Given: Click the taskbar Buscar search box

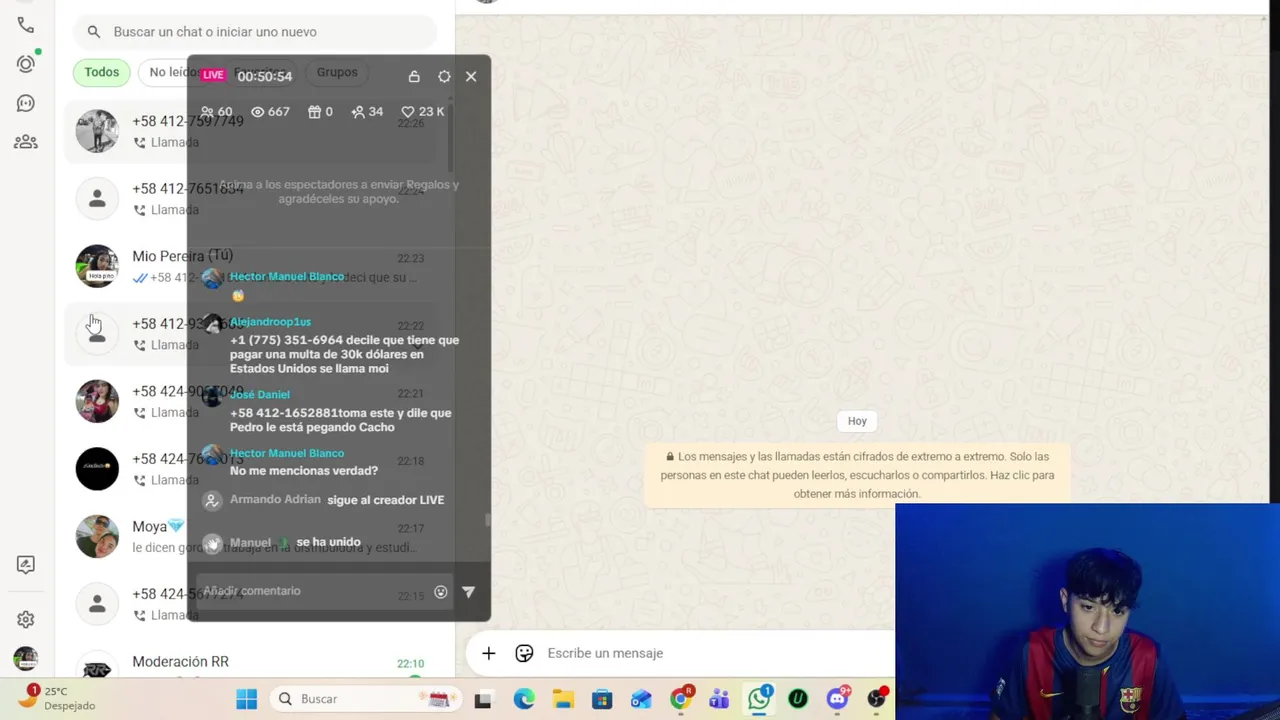Looking at the screenshot, I should click(x=366, y=699).
